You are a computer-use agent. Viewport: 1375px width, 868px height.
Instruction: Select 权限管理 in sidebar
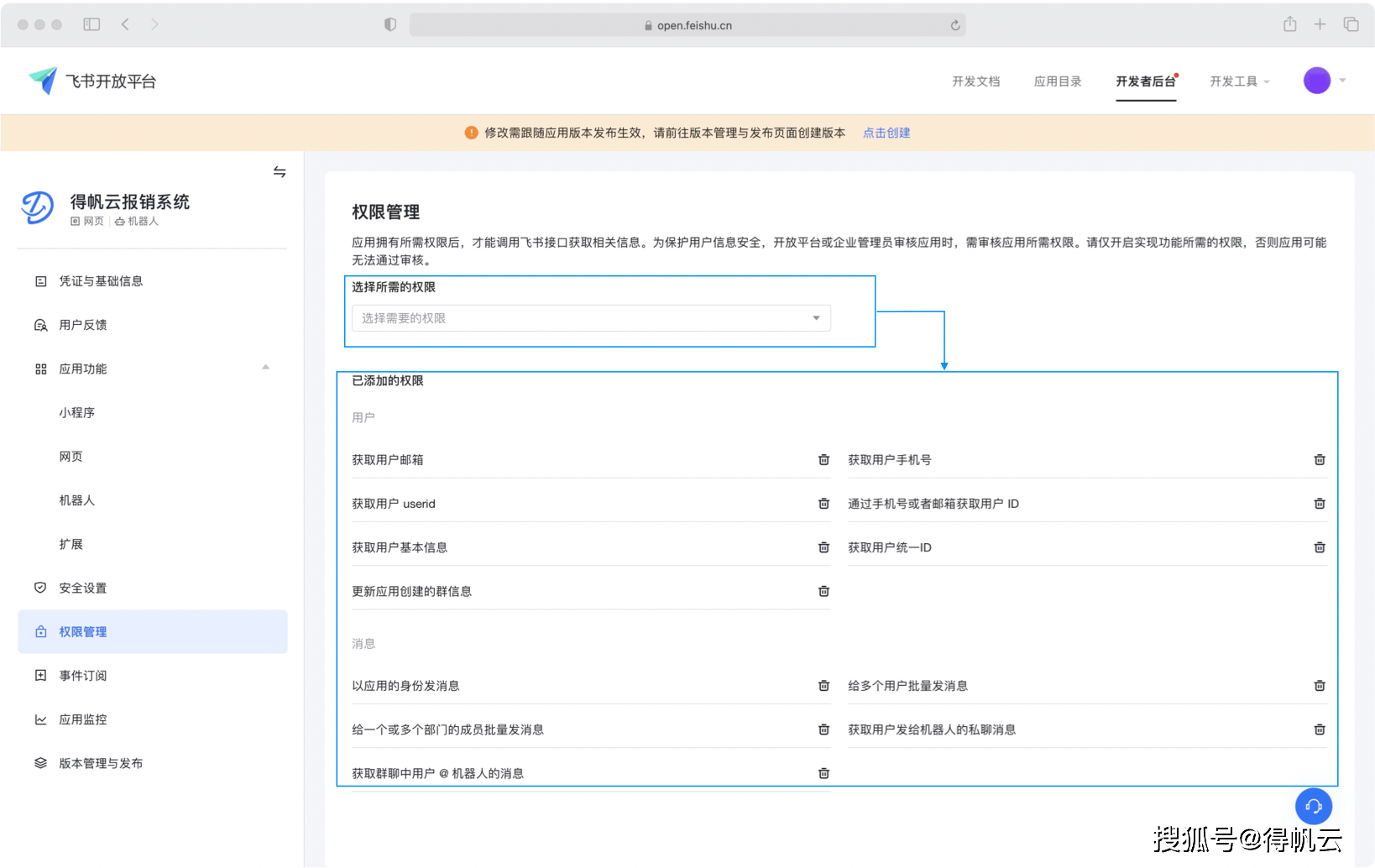point(152,631)
